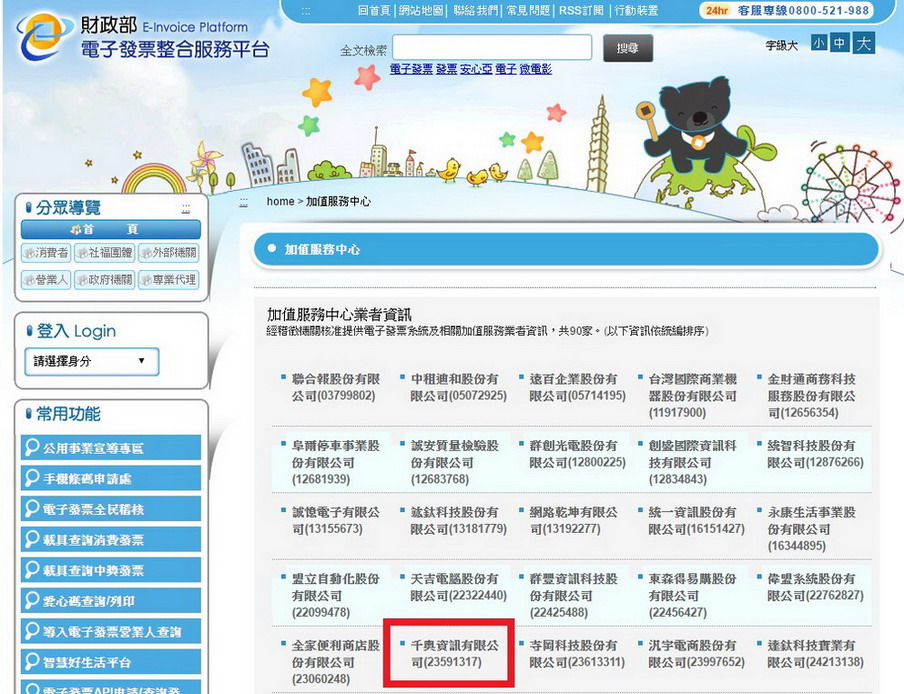Set font size to 大 (large)

(x=864, y=43)
